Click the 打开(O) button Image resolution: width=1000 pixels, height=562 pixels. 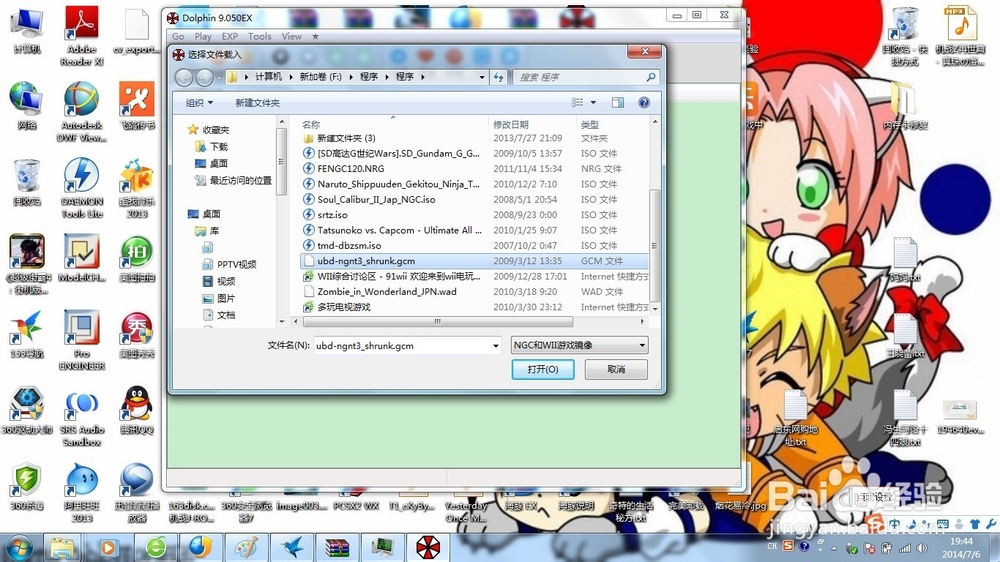click(x=543, y=369)
